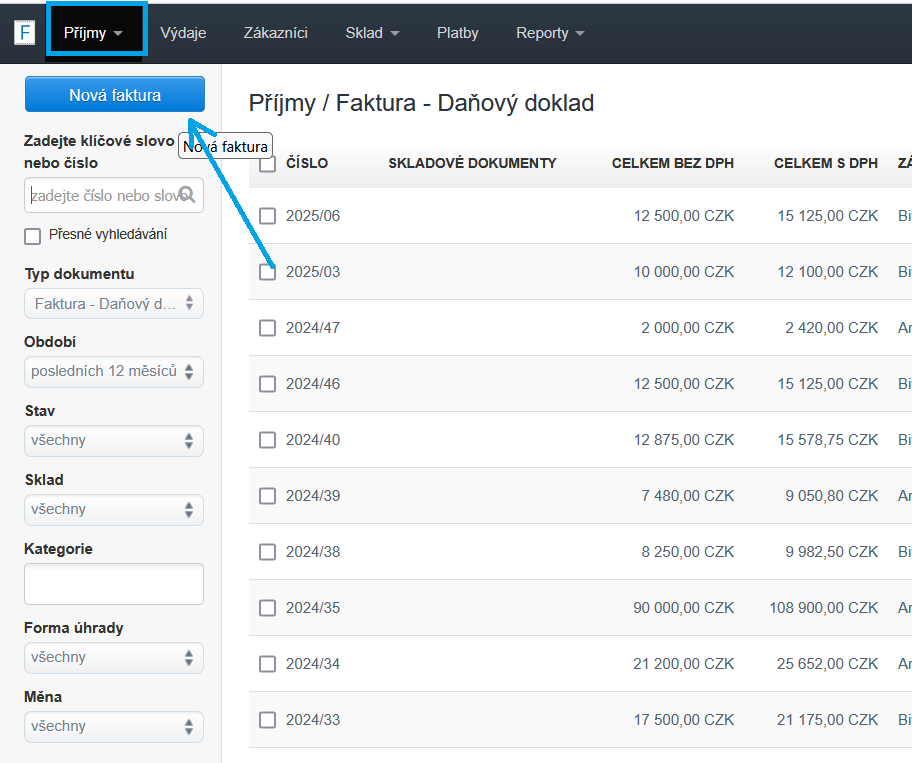This screenshot has width=912, height=763.
Task: Expand the Reporty menu
Action: click(549, 33)
